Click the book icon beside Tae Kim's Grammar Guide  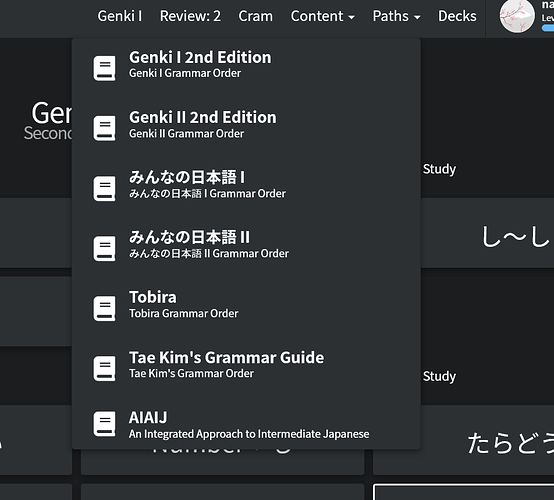(x=104, y=369)
